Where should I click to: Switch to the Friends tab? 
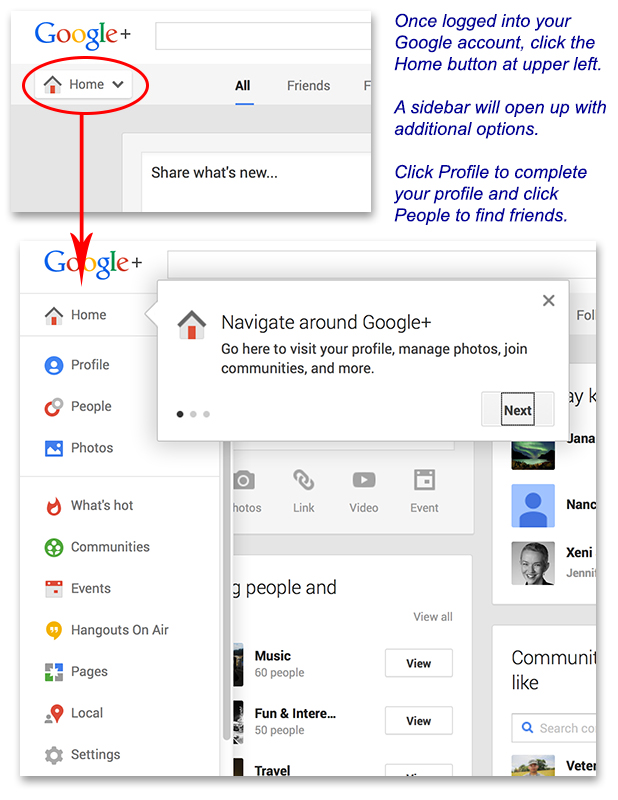pyautogui.click(x=308, y=86)
